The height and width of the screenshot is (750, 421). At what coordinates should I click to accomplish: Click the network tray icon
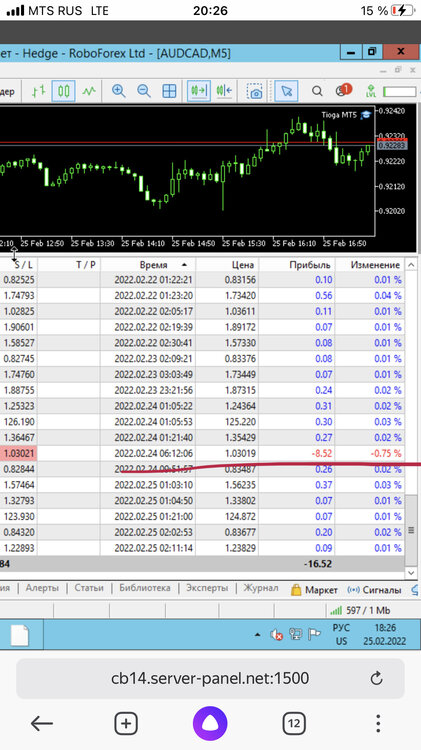point(295,635)
